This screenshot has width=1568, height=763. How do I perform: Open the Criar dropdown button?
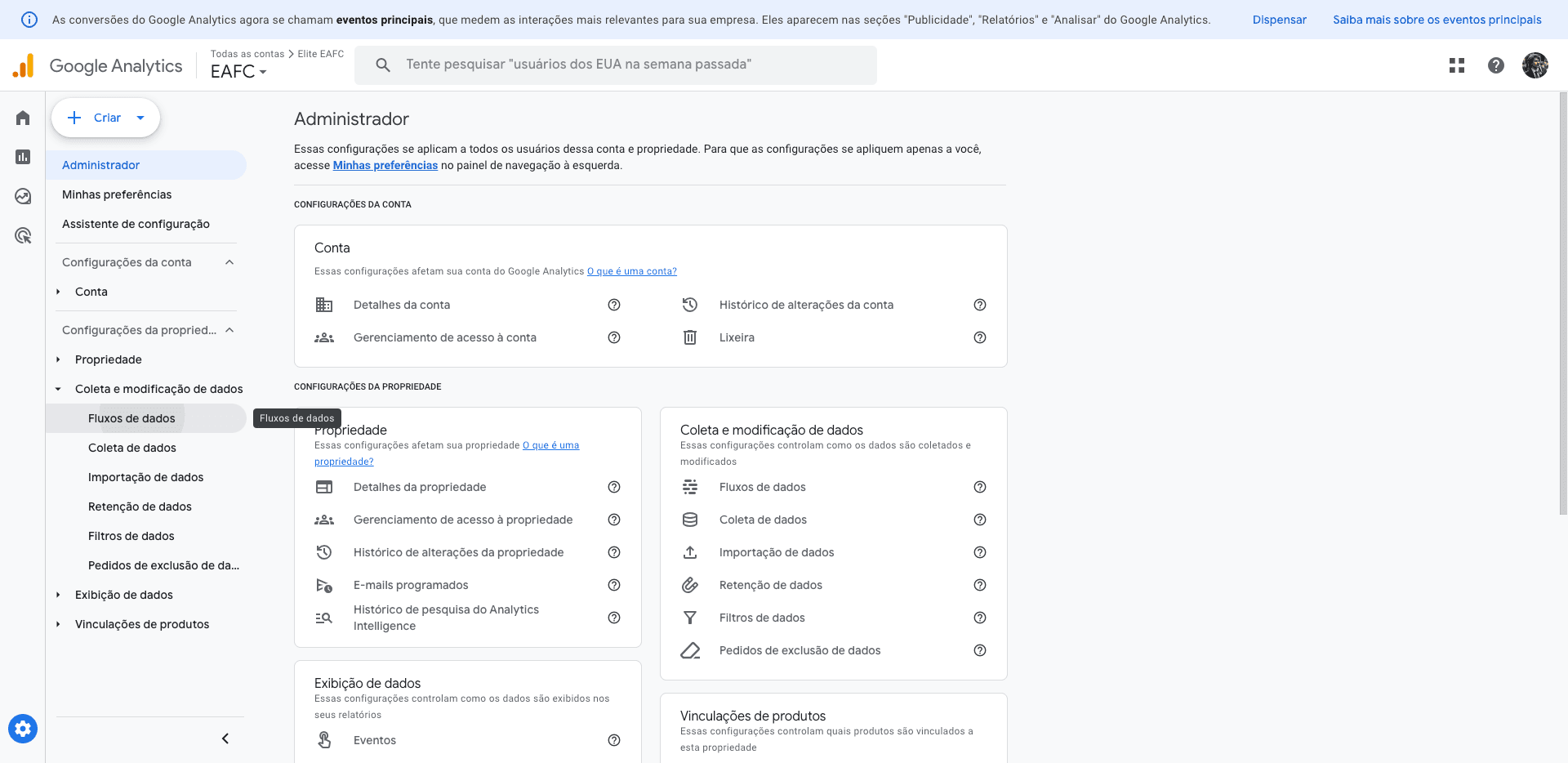point(106,118)
